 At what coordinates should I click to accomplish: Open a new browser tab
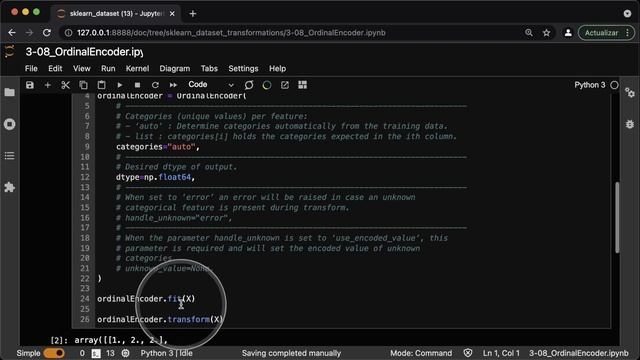tap(193, 13)
